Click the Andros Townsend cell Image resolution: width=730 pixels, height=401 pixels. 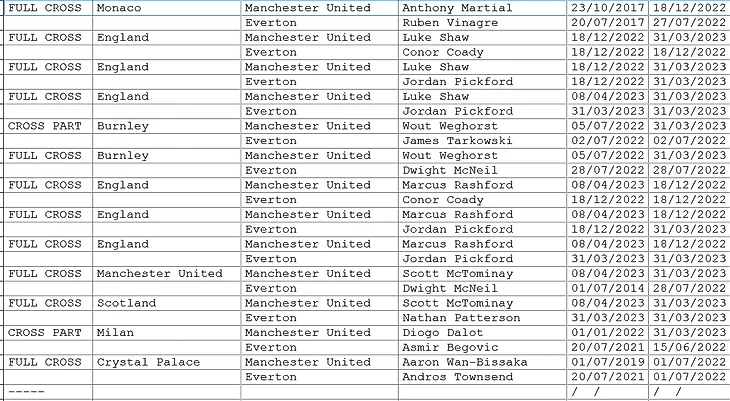click(x=456, y=377)
